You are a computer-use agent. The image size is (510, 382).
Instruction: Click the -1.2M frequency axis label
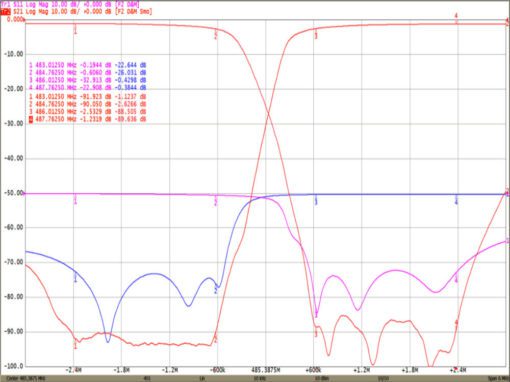click(x=170, y=370)
